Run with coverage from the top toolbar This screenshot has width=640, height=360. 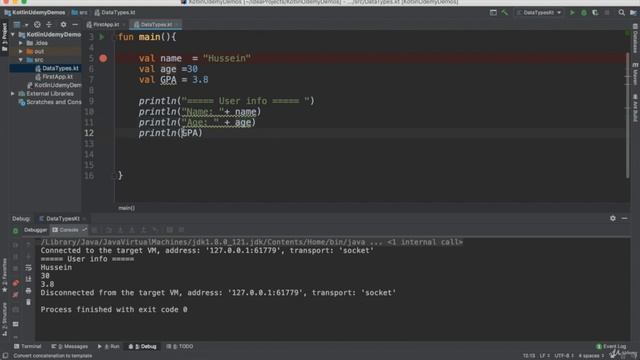[595, 13]
